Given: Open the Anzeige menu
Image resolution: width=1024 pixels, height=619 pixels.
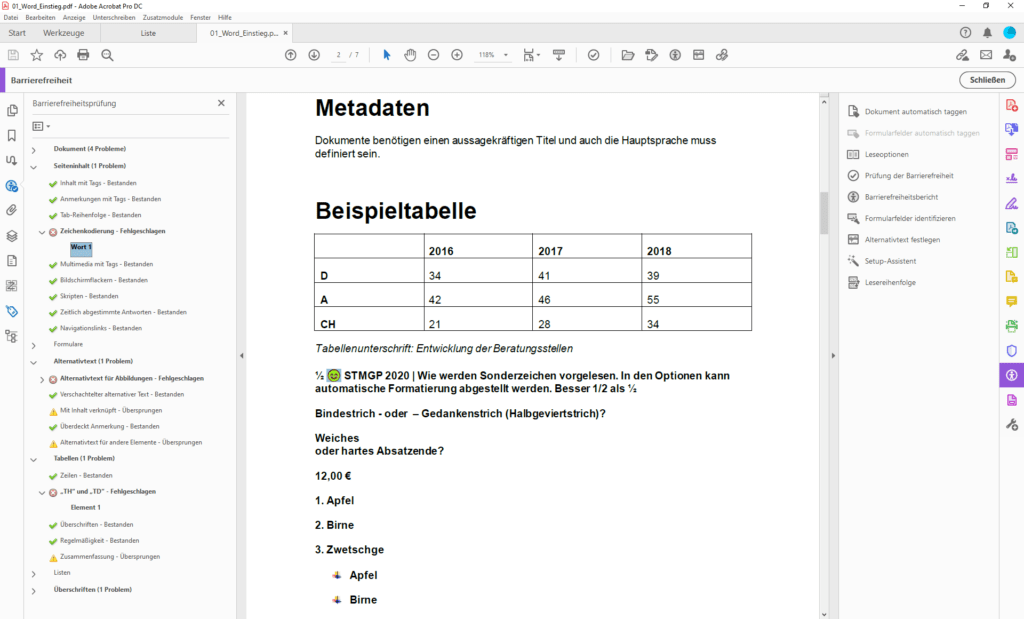Looking at the screenshot, I should pos(74,18).
